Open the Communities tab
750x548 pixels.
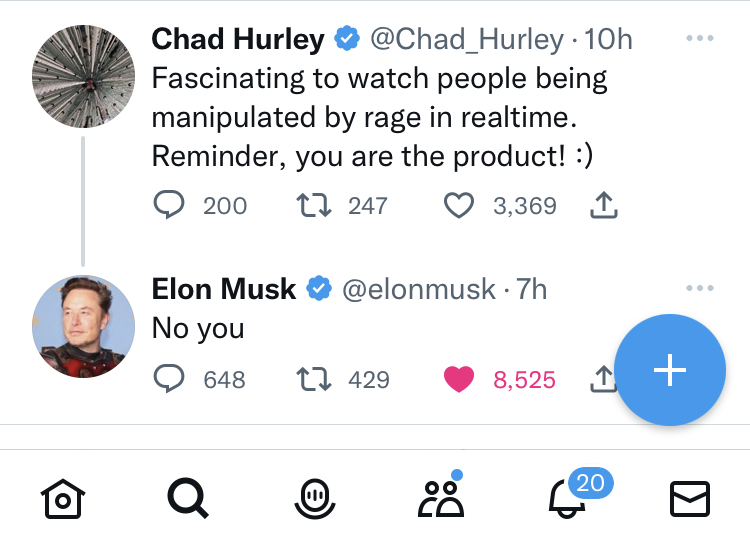[441, 497]
